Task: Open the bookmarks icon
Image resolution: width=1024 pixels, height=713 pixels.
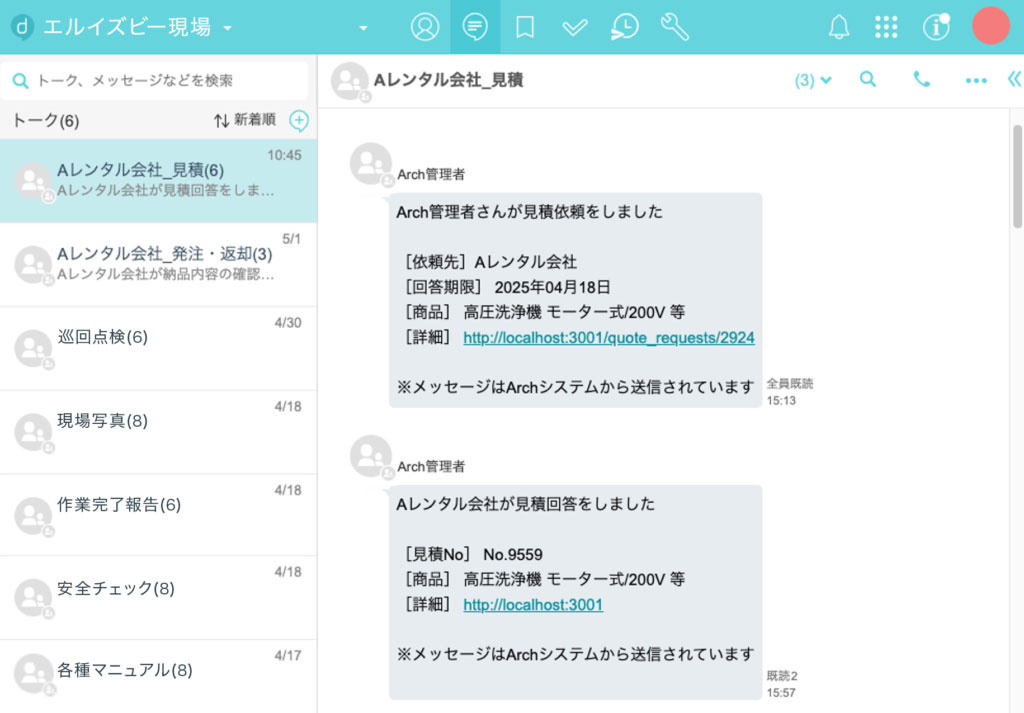Action: click(x=524, y=27)
